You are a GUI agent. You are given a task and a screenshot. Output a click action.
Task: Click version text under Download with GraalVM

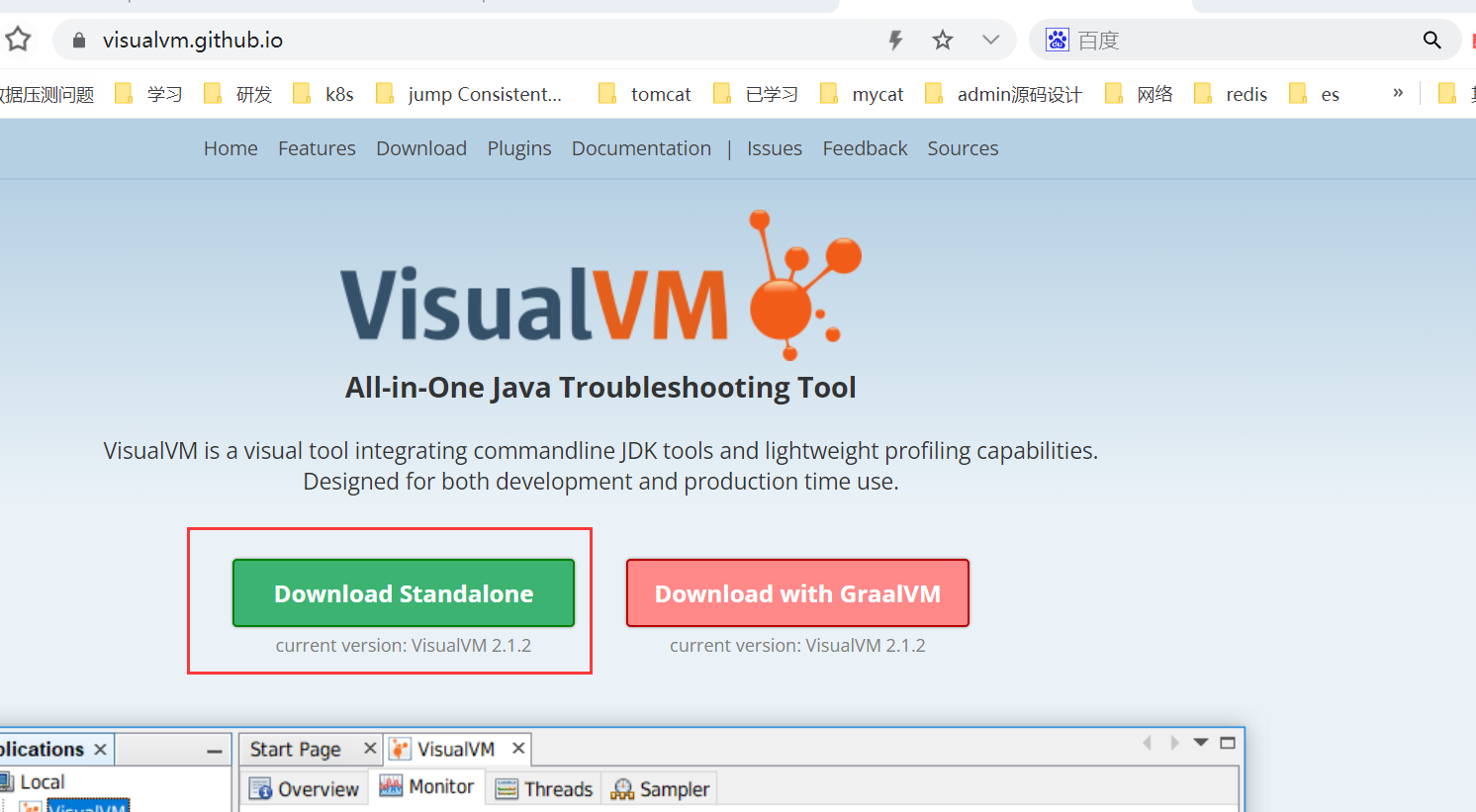point(797,646)
